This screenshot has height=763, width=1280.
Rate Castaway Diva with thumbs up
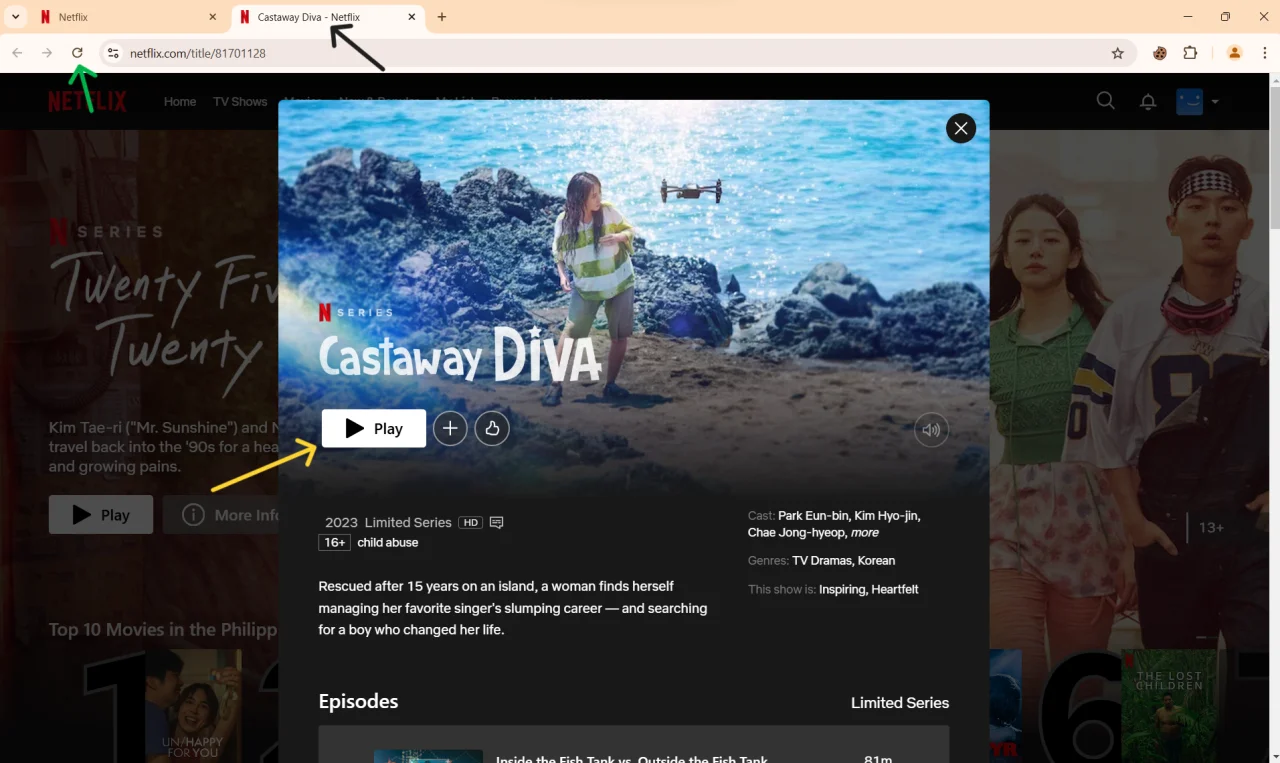[492, 429]
